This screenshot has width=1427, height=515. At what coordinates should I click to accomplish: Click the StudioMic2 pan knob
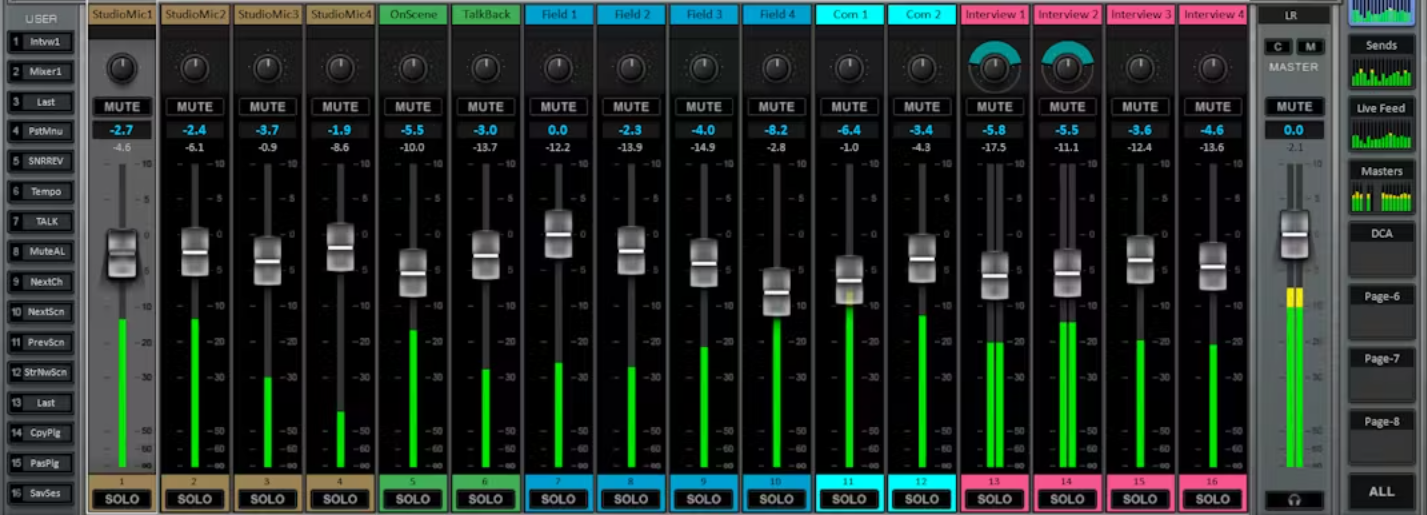point(194,68)
